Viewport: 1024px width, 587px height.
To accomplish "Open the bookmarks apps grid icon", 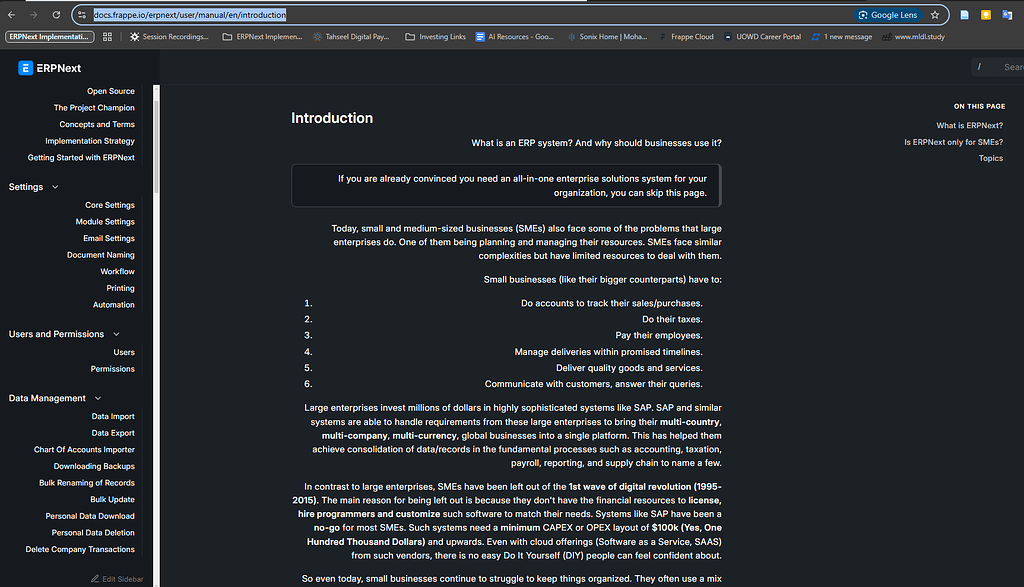I will (x=107, y=37).
